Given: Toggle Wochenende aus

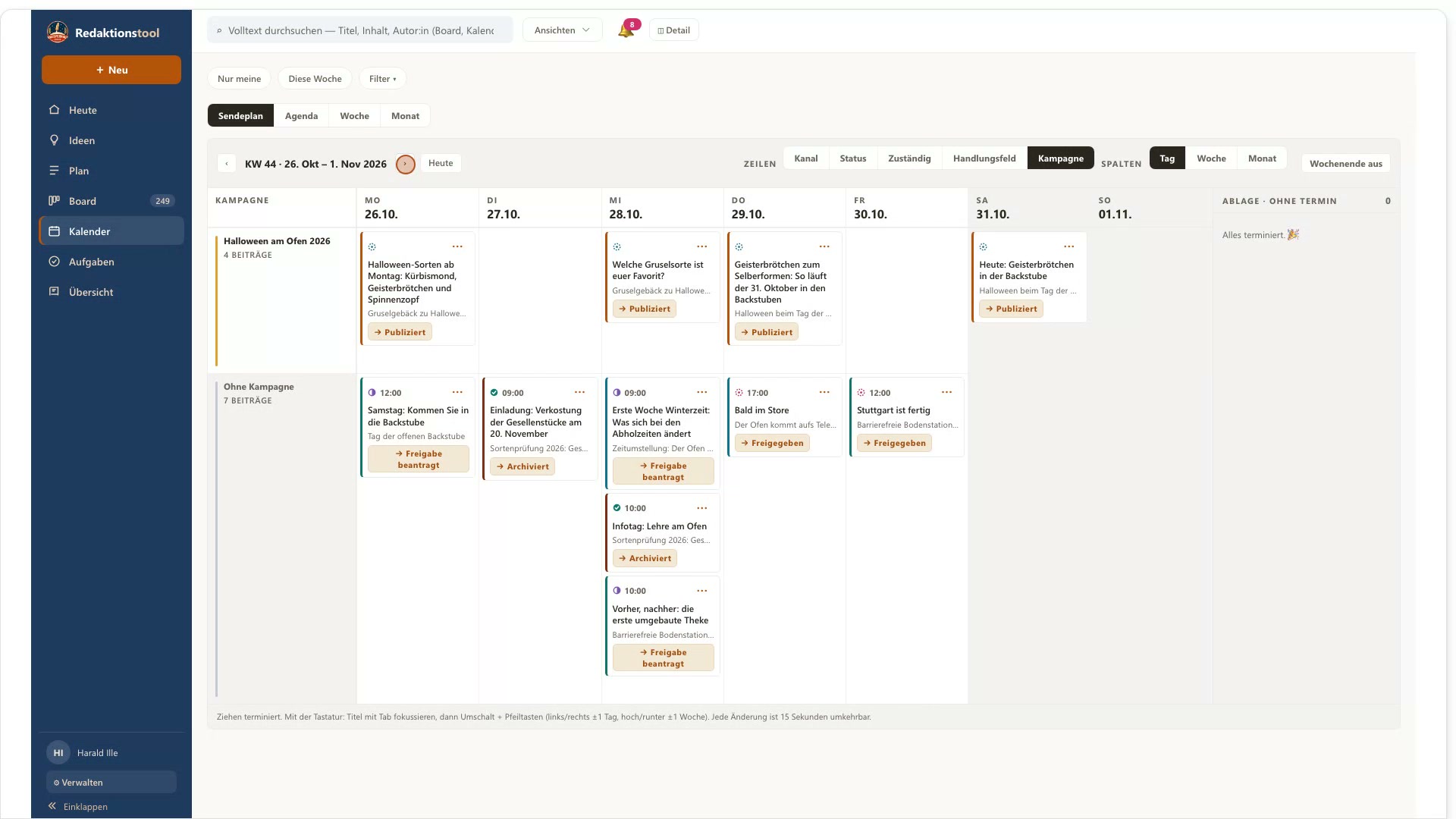Looking at the screenshot, I should coord(1345,164).
